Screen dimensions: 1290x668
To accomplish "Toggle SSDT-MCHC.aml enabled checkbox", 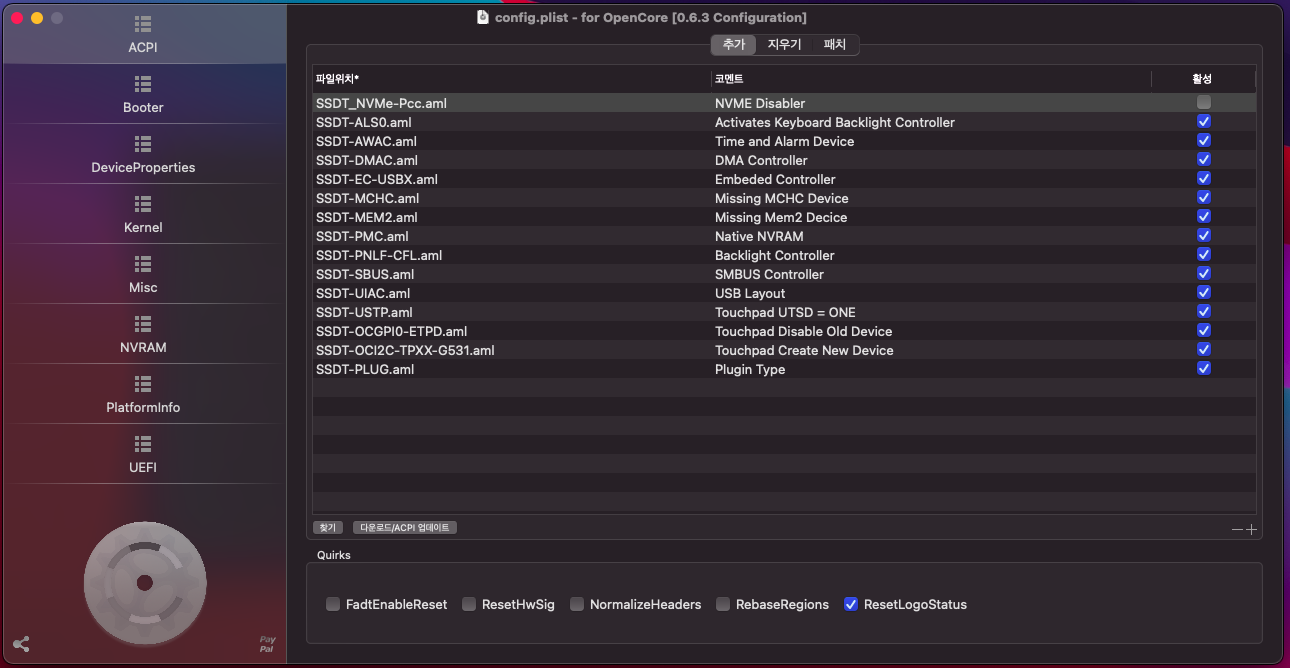I will tap(1204, 197).
